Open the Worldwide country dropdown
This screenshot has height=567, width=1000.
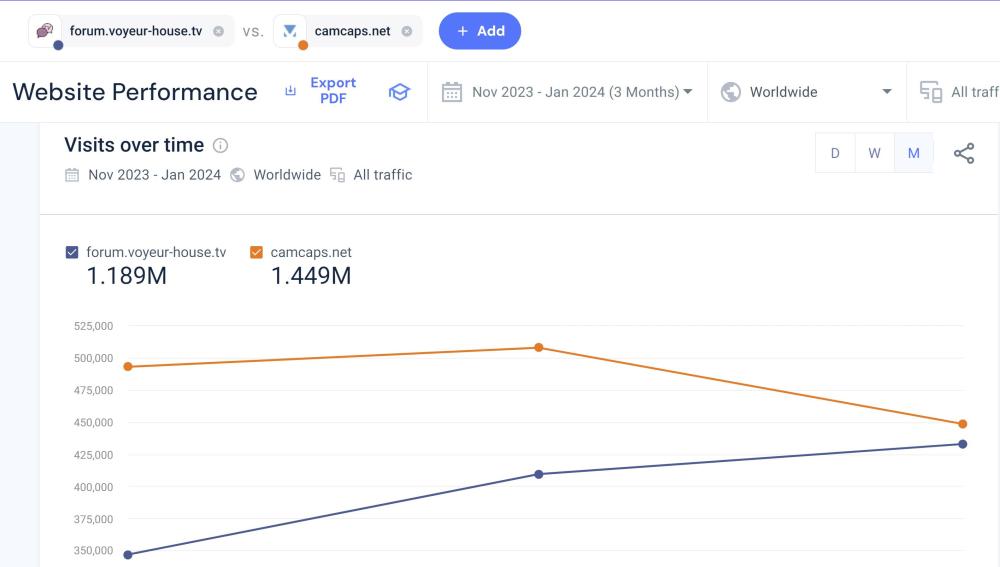coord(806,92)
